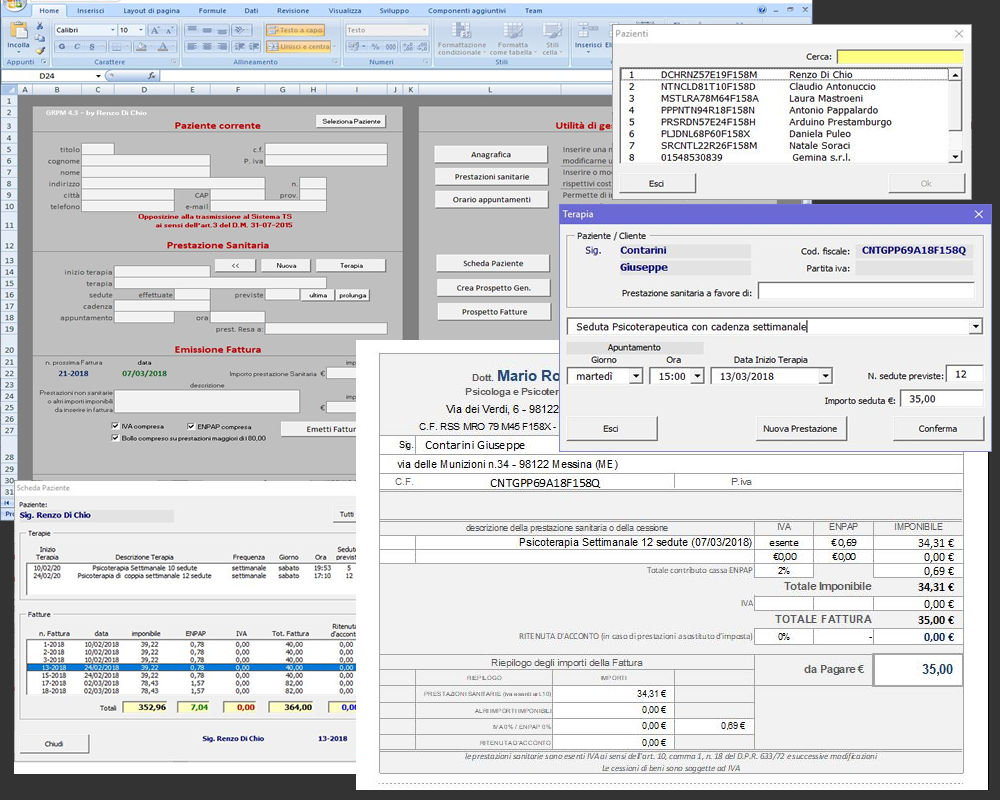
Task: Open the accounting number format dropdown
Action: coord(364,47)
